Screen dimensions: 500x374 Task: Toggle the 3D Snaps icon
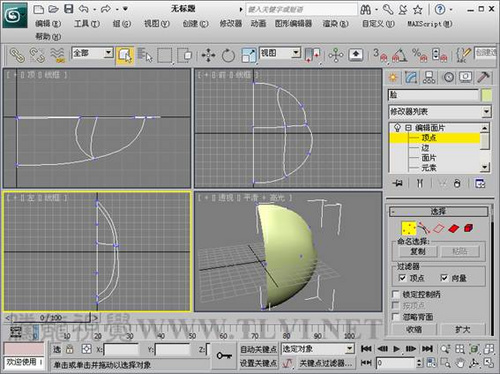[x=380, y=55]
